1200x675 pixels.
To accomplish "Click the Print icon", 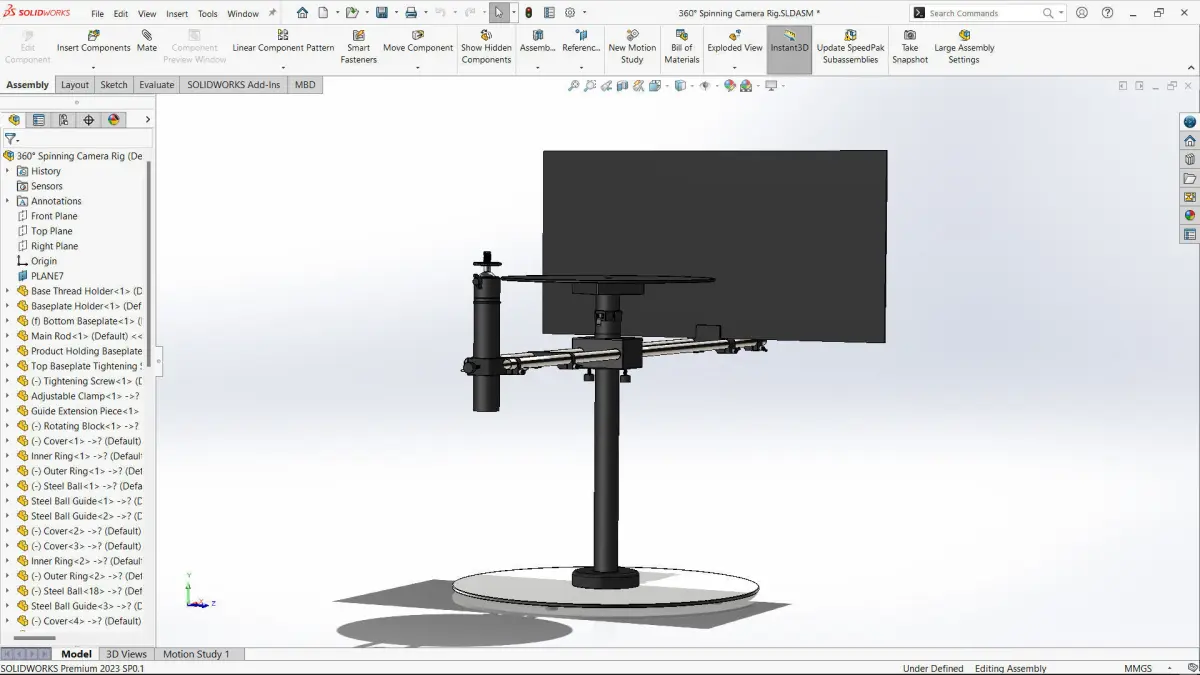I will tap(411, 13).
